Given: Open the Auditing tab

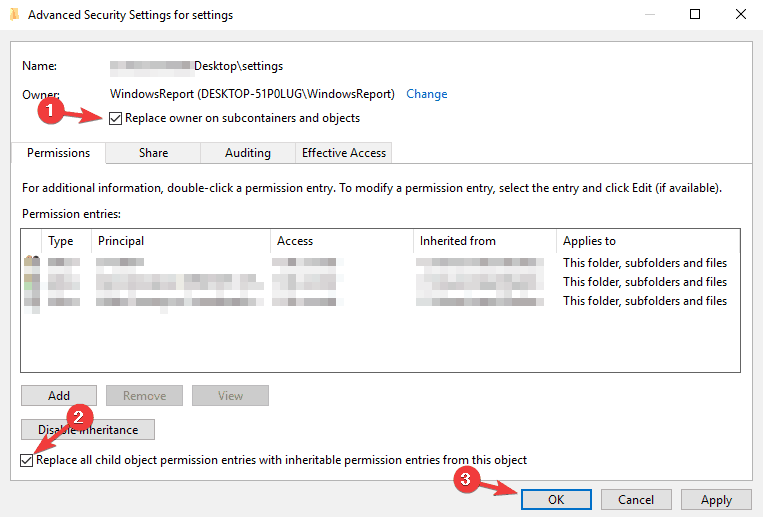Looking at the screenshot, I should (248, 153).
